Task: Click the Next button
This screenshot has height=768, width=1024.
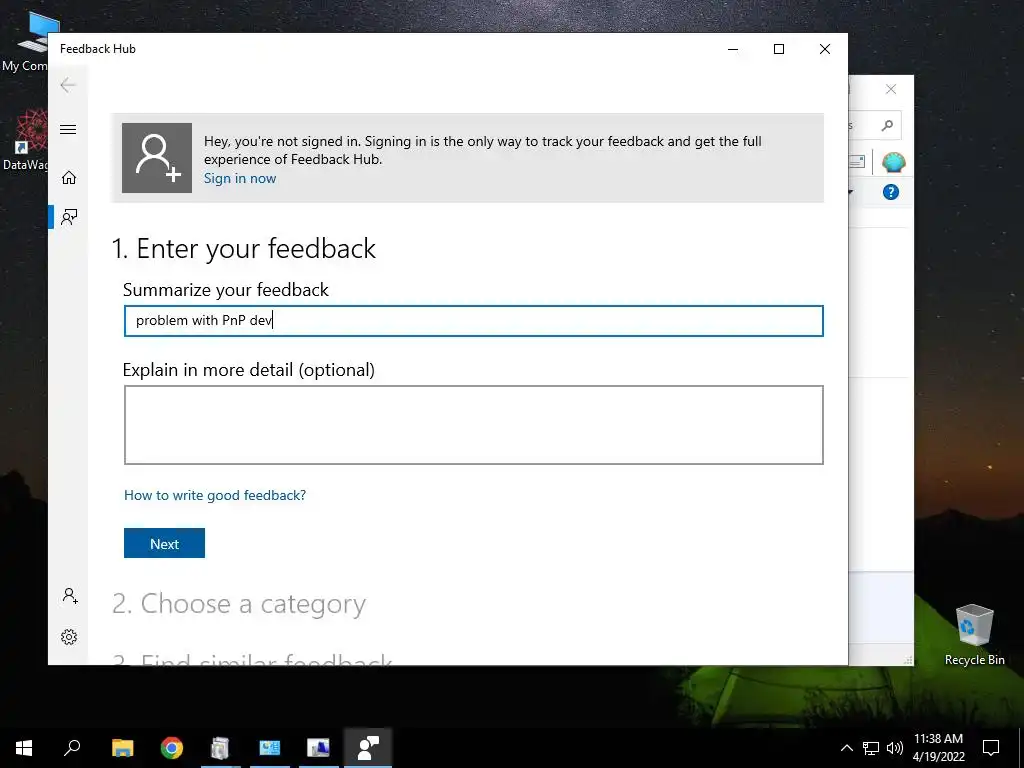Action: pos(165,543)
